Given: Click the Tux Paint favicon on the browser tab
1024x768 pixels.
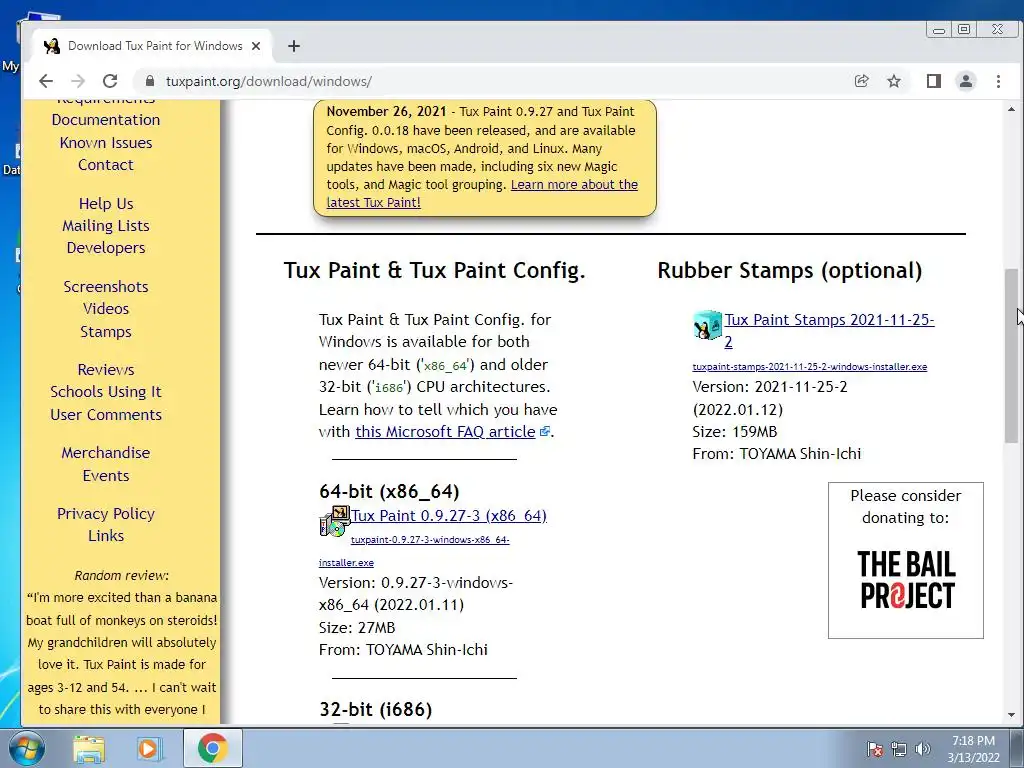Looking at the screenshot, I should (x=52, y=46).
